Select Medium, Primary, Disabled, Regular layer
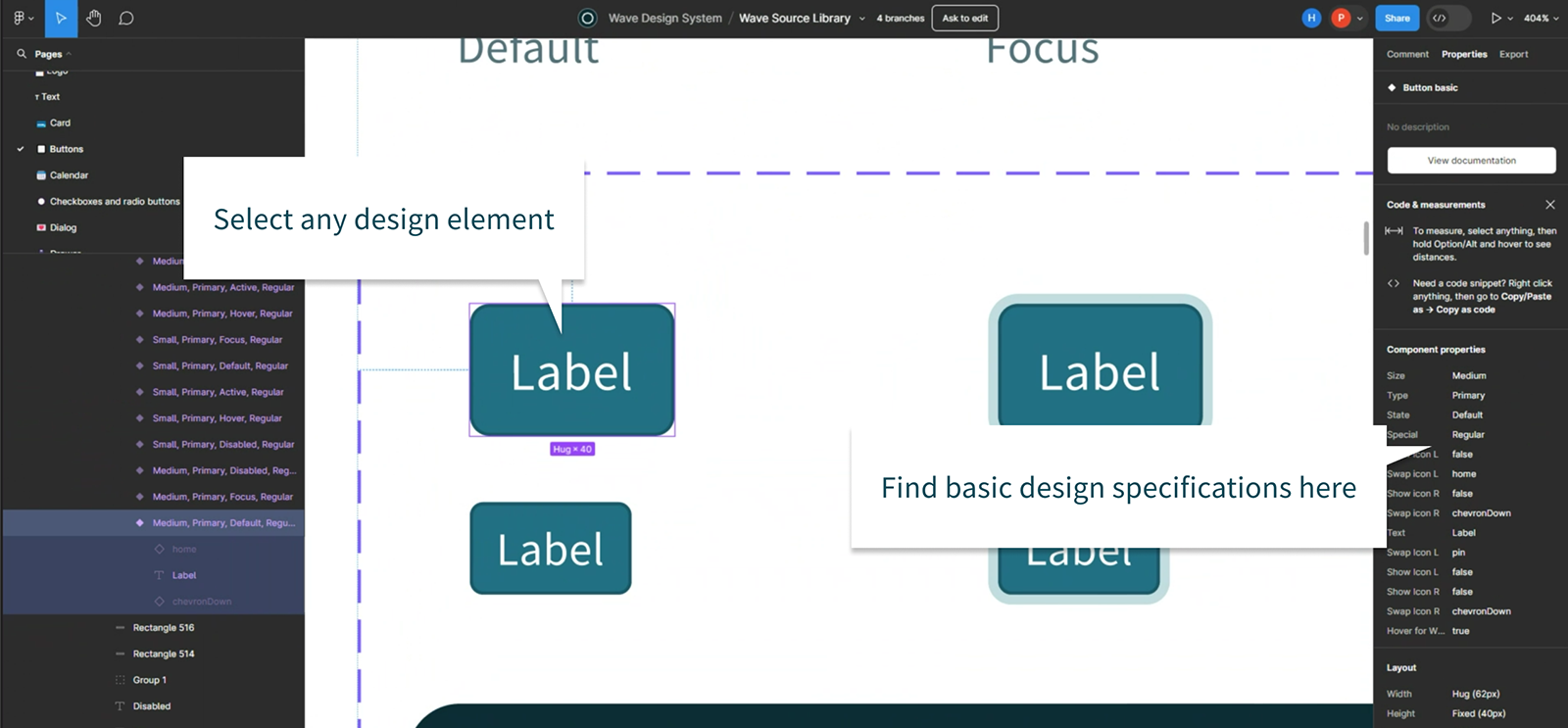 223,470
